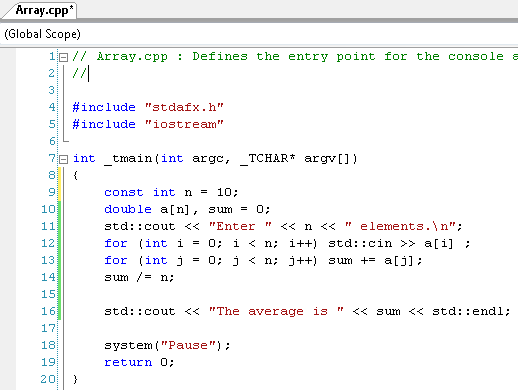Click #include keyword on line 4
This screenshot has height=390, width=518.
click(104, 107)
